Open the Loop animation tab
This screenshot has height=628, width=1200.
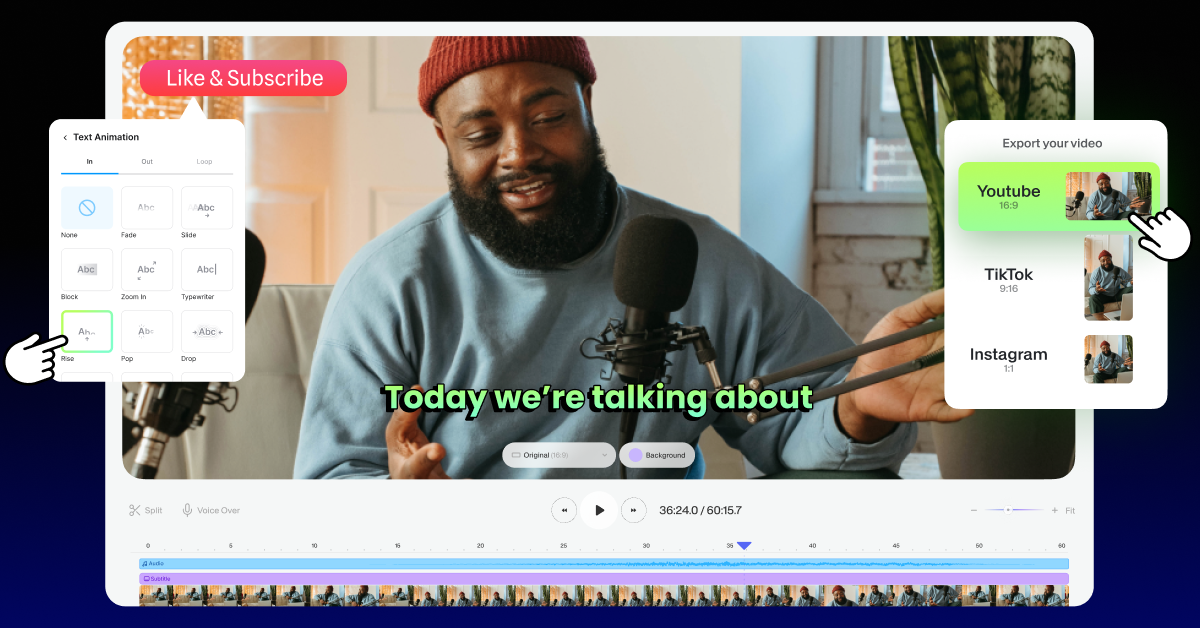pyautogui.click(x=204, y=161)
